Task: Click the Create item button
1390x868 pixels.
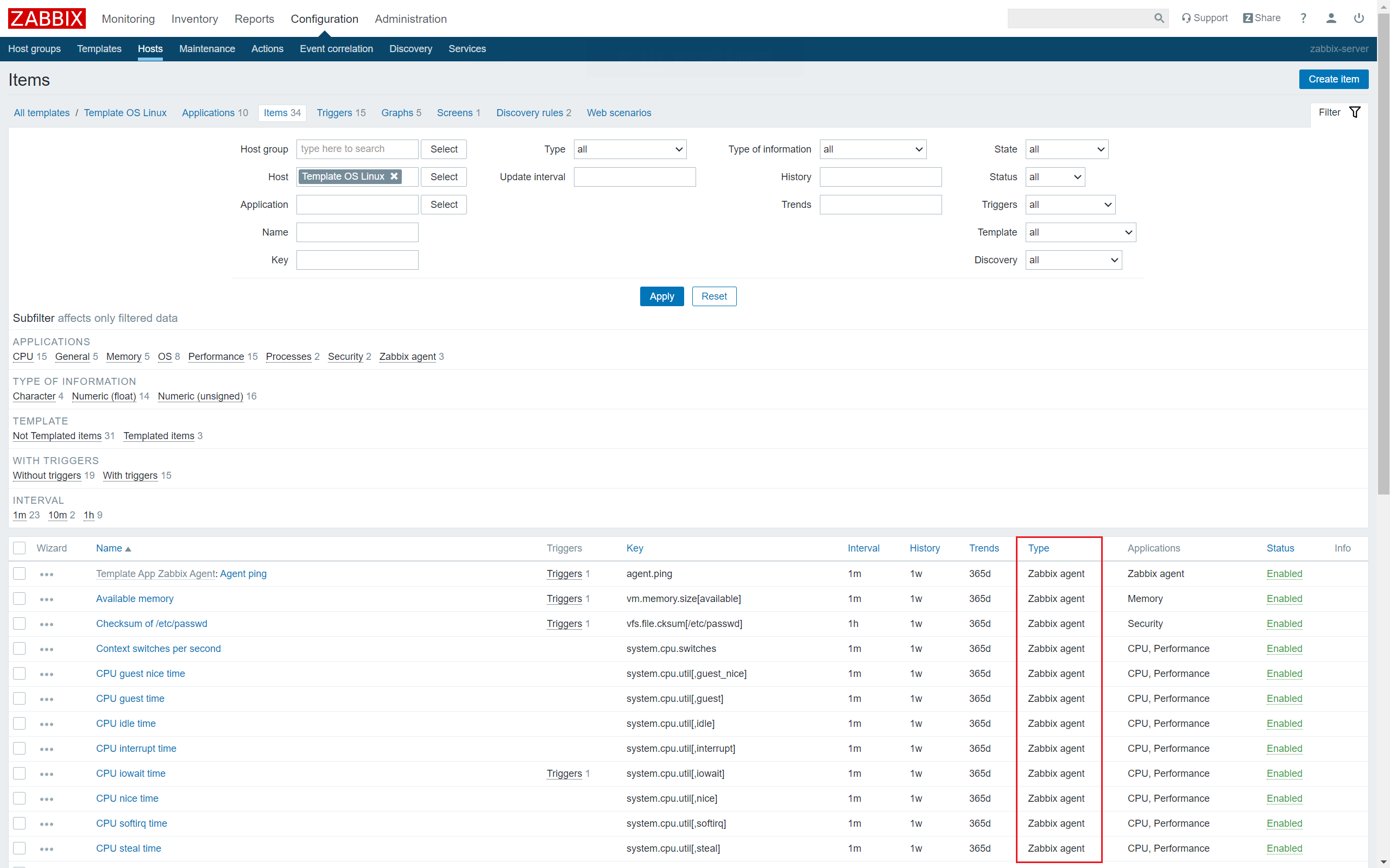Action: click(x=1333, y=79)
